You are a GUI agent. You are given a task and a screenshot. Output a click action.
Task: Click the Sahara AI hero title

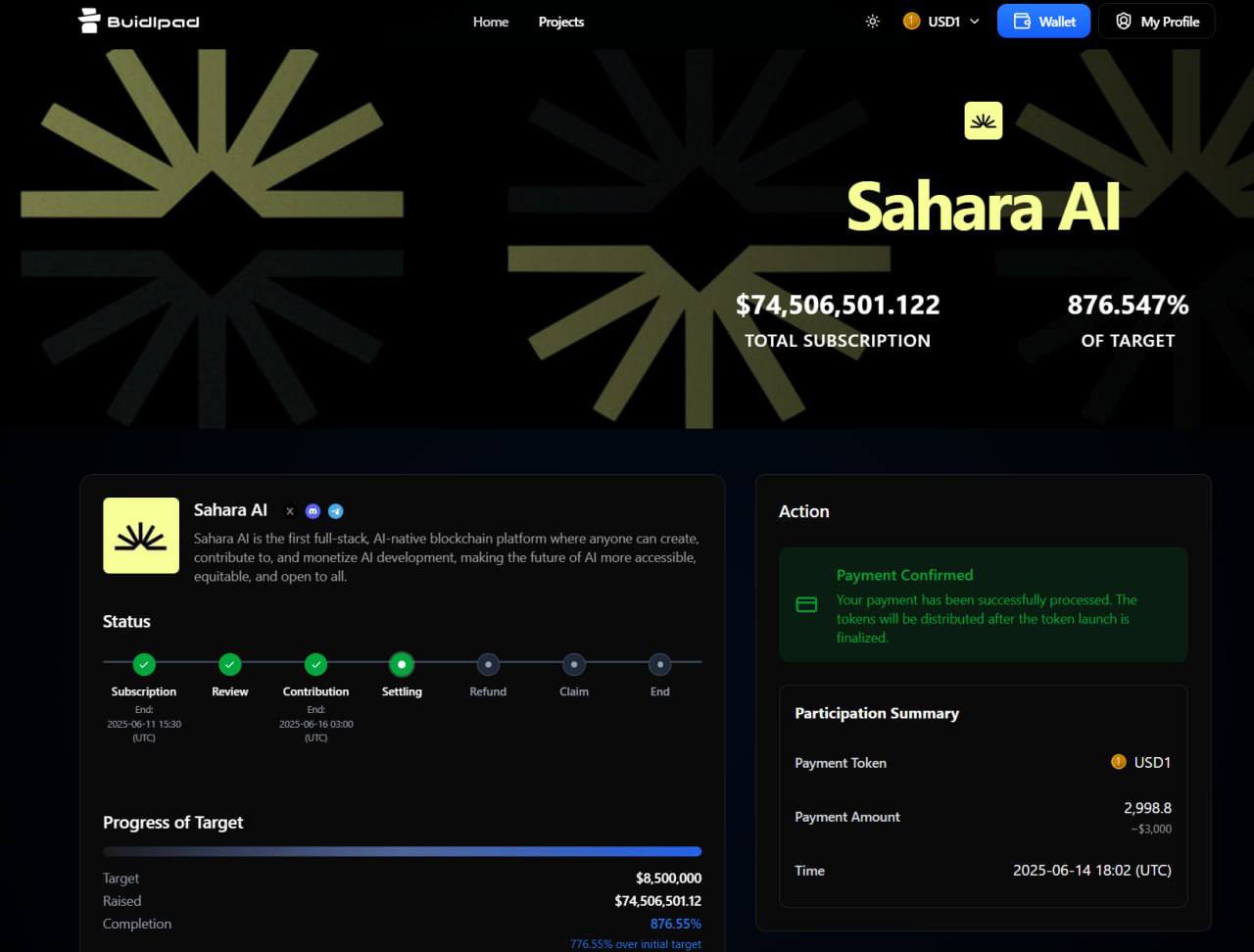click(x=983, y=208)
